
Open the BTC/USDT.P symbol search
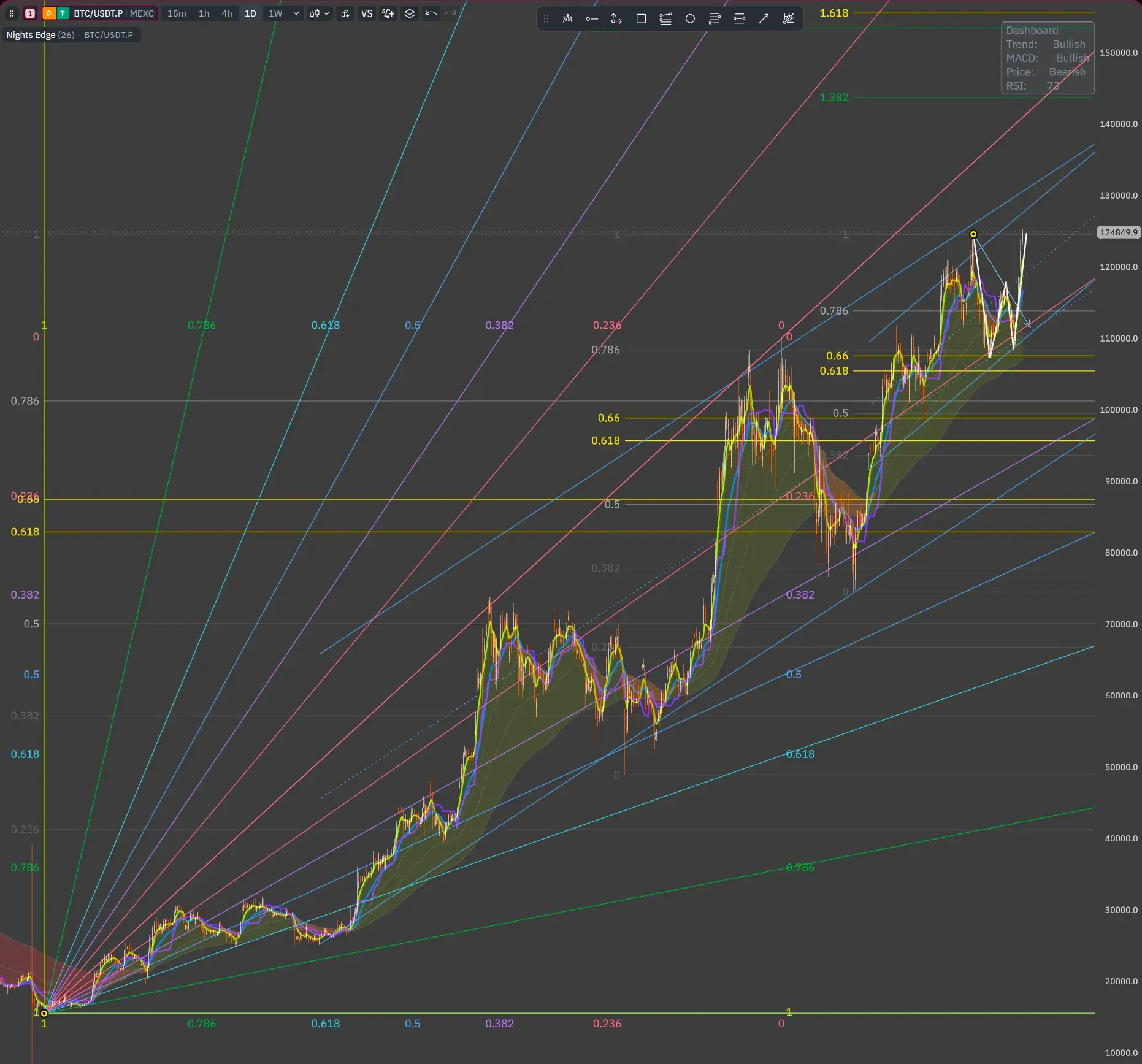click(x=98, y=13)
